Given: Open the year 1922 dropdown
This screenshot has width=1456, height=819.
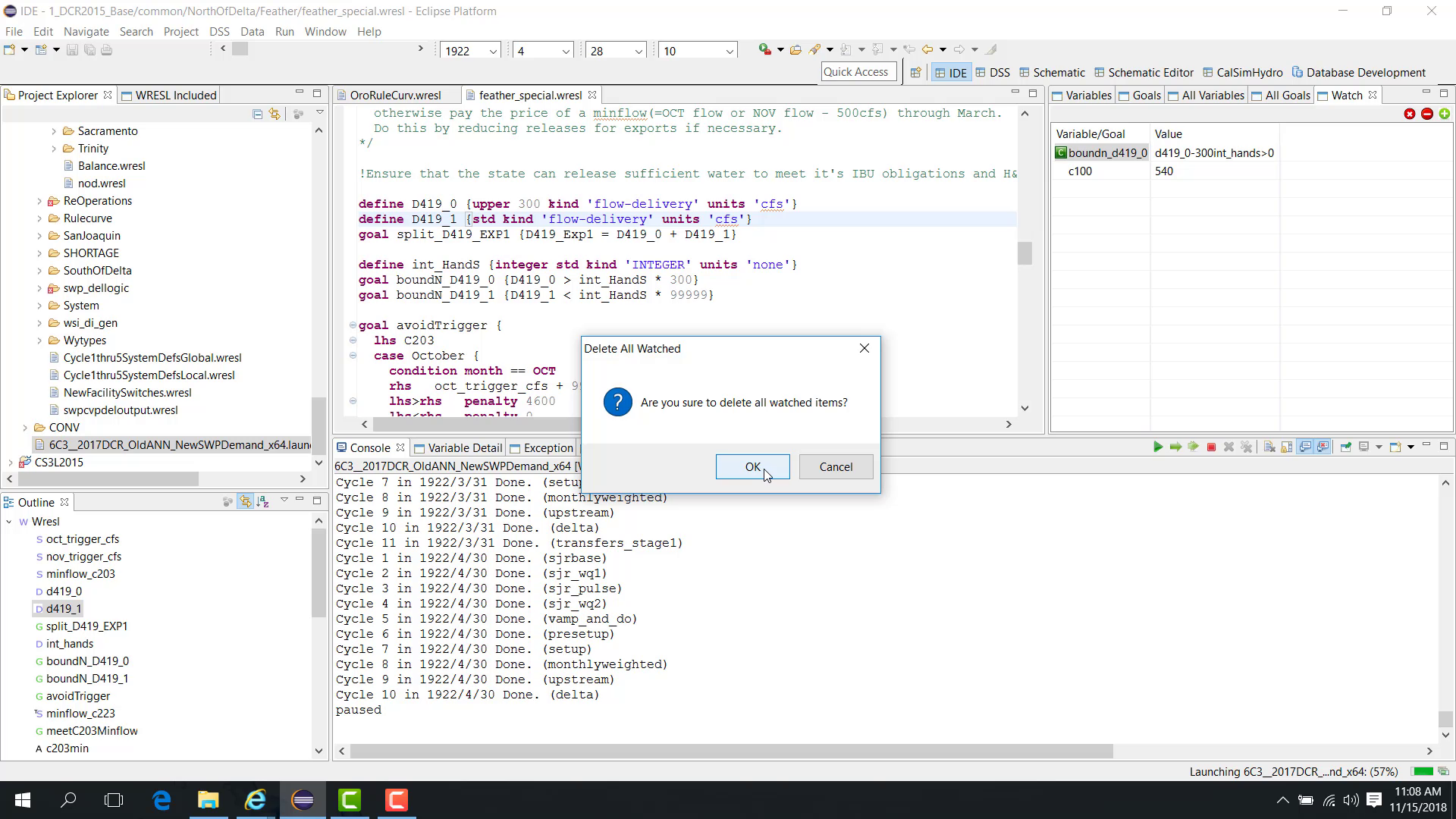Looking at the screenshot, I should (x=493, y=51).
